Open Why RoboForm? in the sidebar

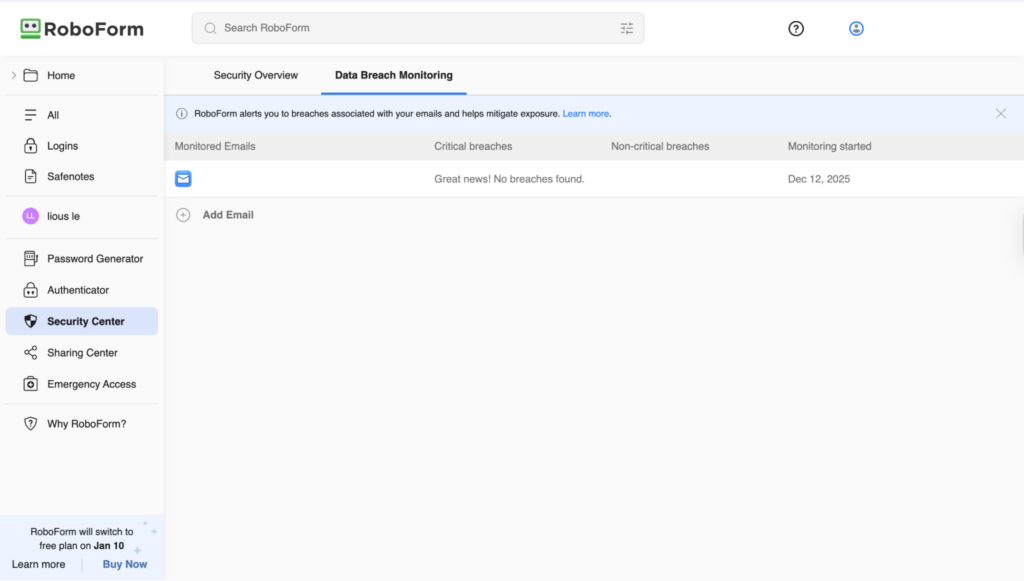click(82, 424)
